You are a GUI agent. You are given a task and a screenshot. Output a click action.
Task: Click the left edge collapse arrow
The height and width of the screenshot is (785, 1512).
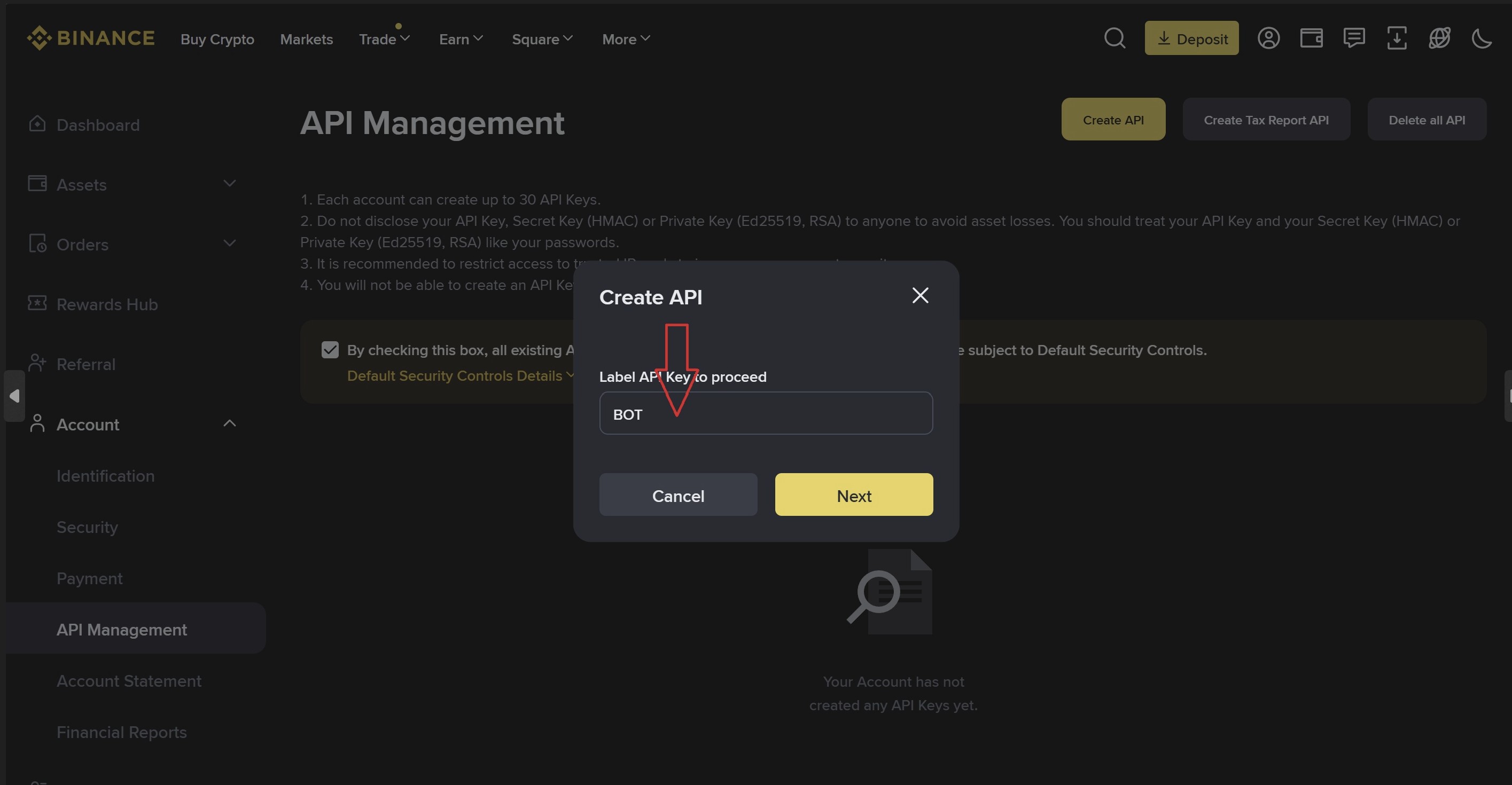click(14, 396)
